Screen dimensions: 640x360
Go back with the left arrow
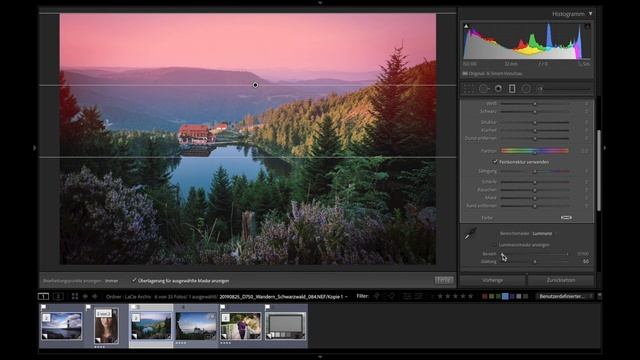pyautogui.click(x=85, y=296)
